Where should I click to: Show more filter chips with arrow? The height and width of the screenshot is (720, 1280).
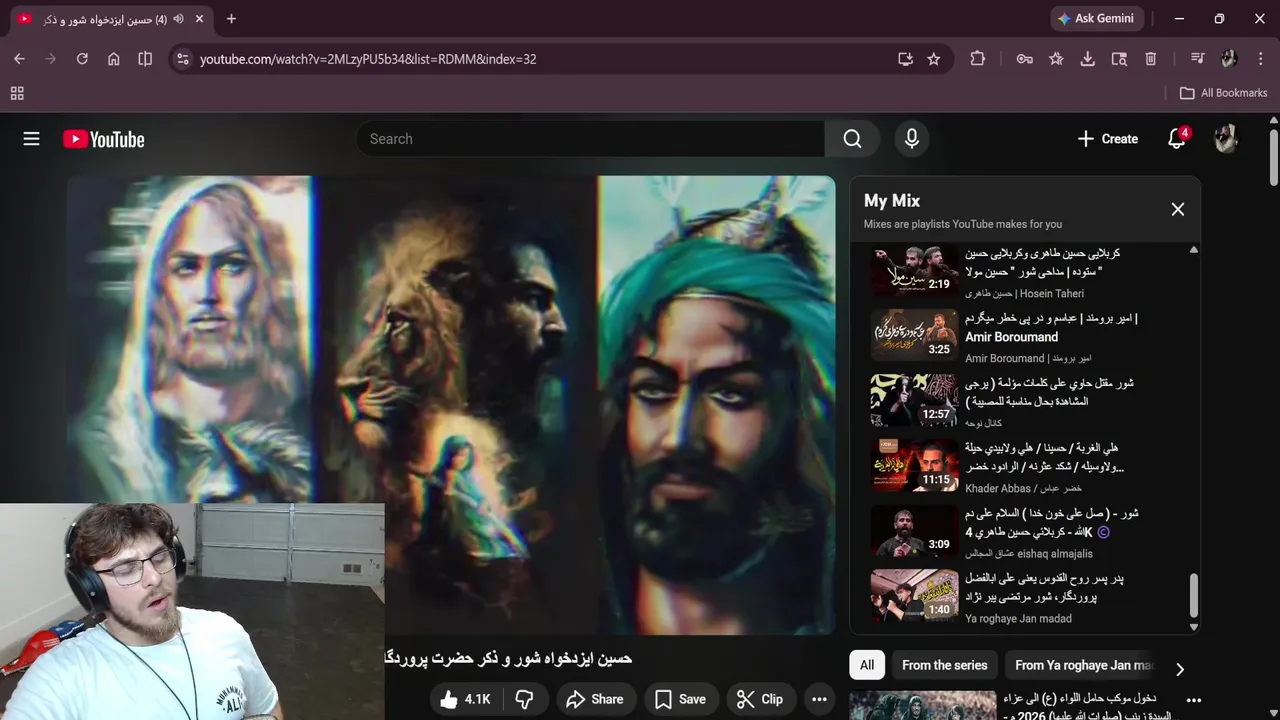pos(1180,668)
